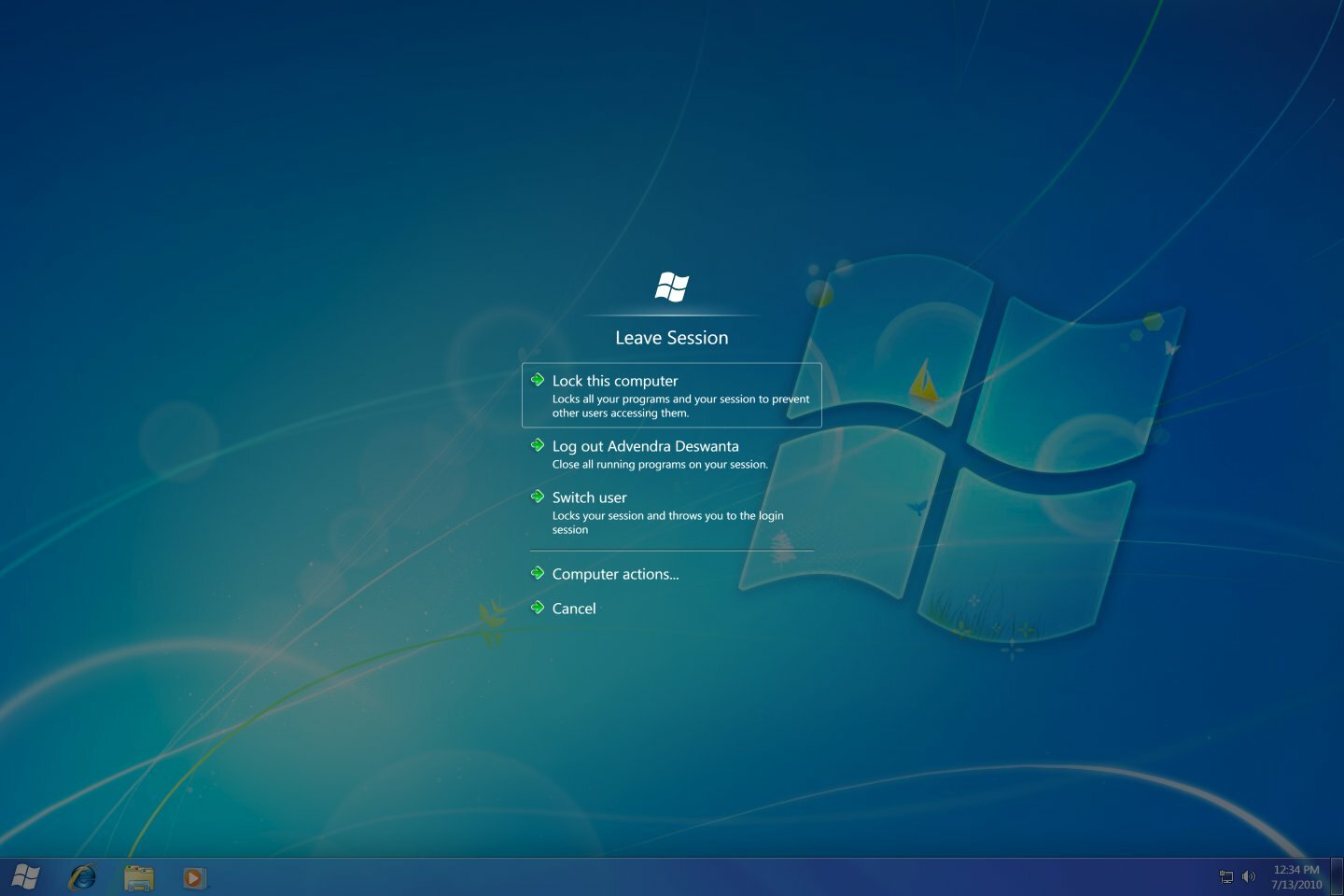Click the network icon in system tray
Screen dimensions: 1344x896
point(1226,876)
